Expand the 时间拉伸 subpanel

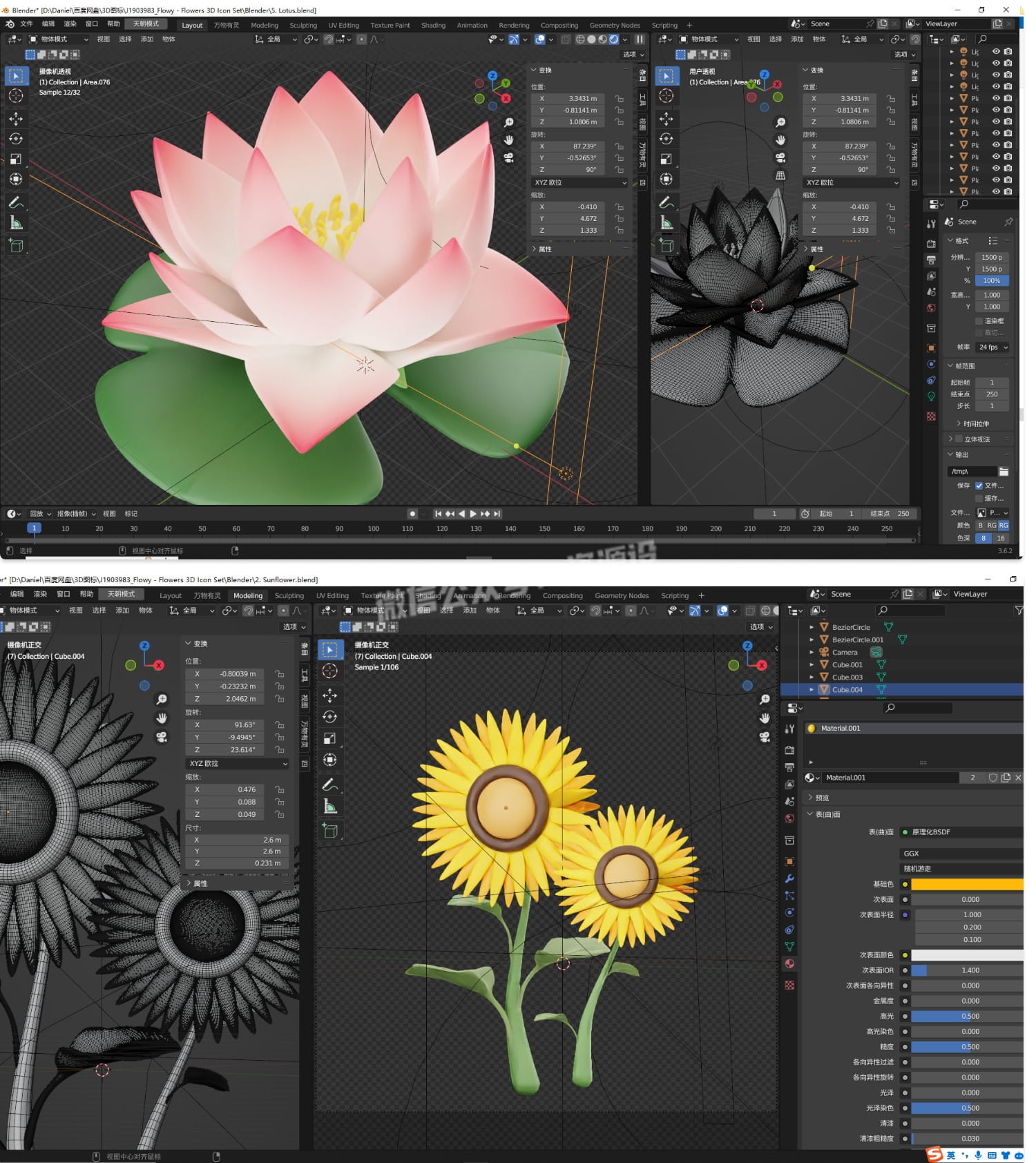coord(959,424)
